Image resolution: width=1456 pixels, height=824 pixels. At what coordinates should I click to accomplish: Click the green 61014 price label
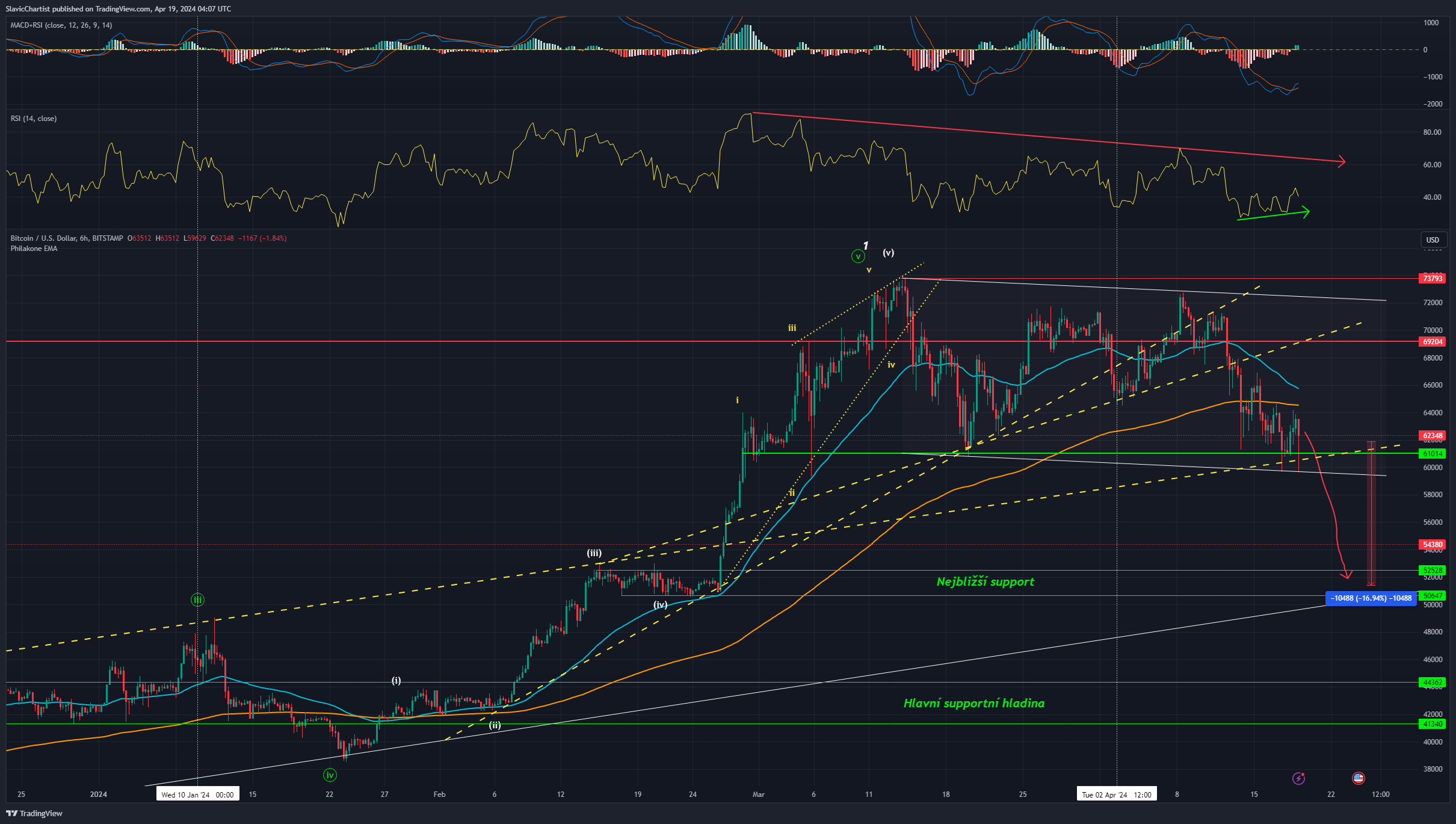click(x=1432, y=453)
